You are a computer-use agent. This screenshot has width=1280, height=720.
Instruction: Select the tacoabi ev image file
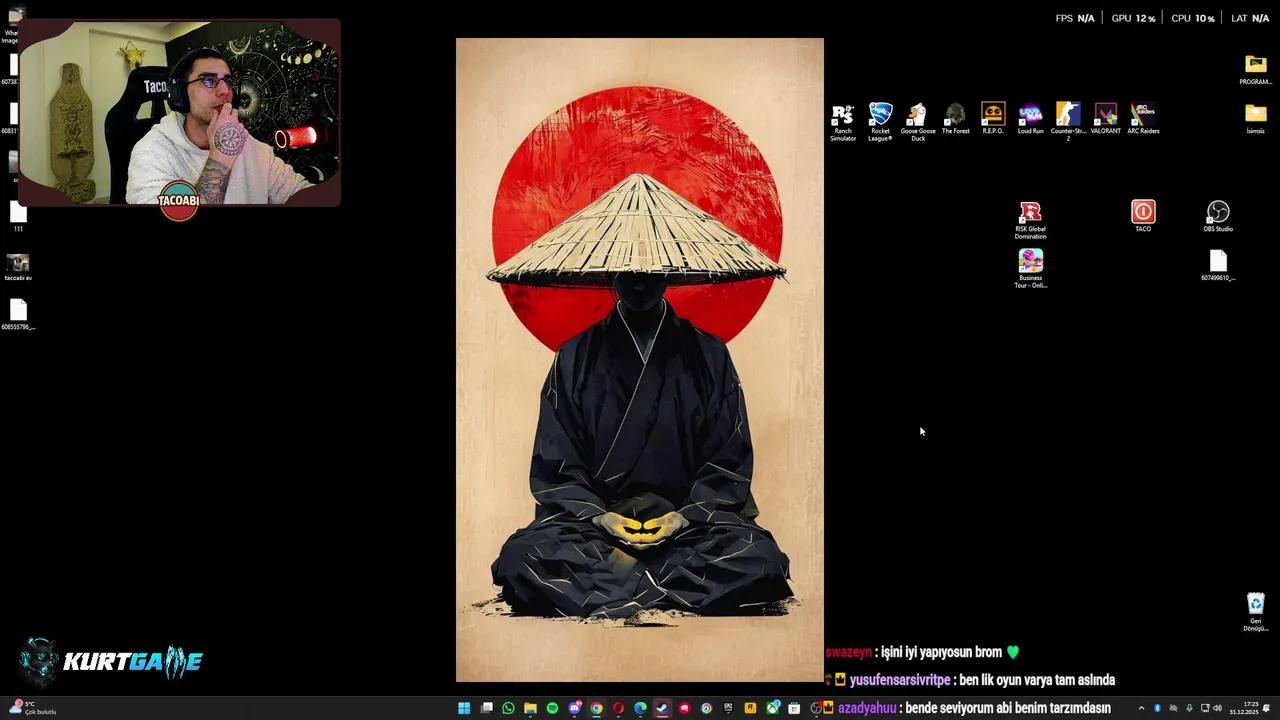(x=17, y=266)
